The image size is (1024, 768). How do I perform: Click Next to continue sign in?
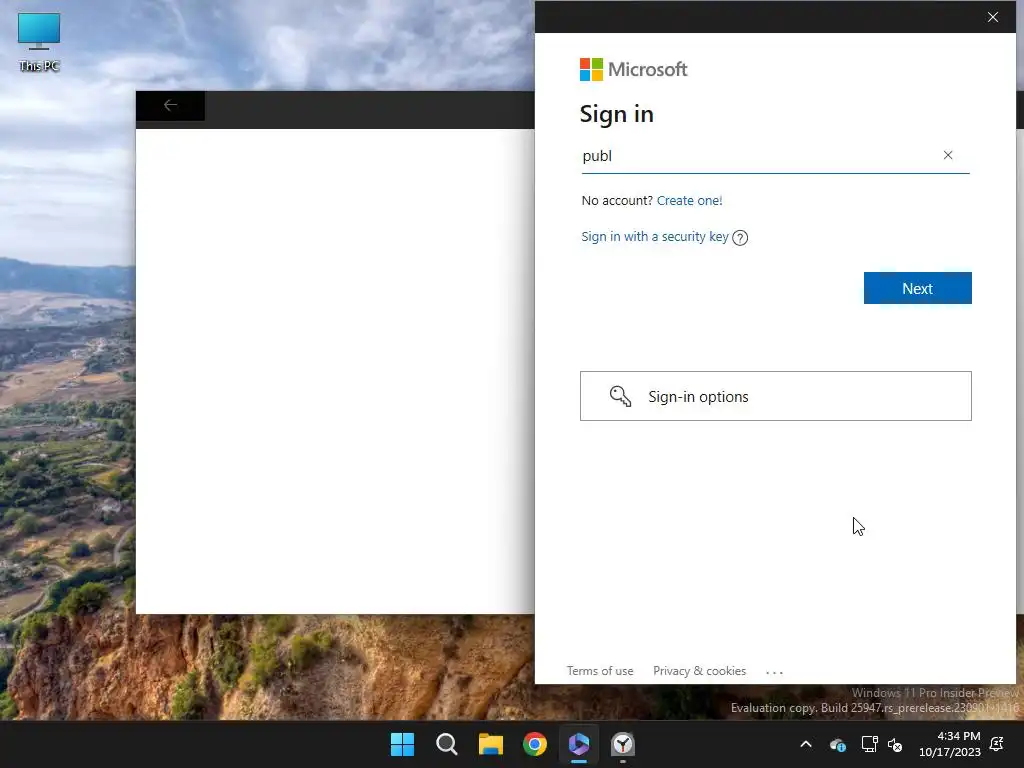point(918,288)
